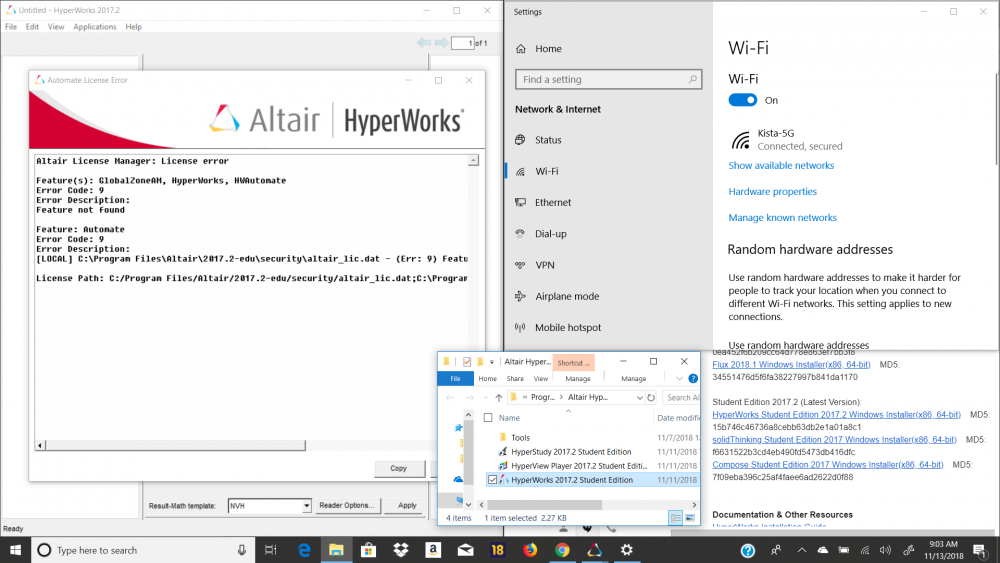Download HyperWorks Student Edition 2017.2 installer link
Image resolution: width=1000 pixels, height=563 pixels.
tap(836, 414)
